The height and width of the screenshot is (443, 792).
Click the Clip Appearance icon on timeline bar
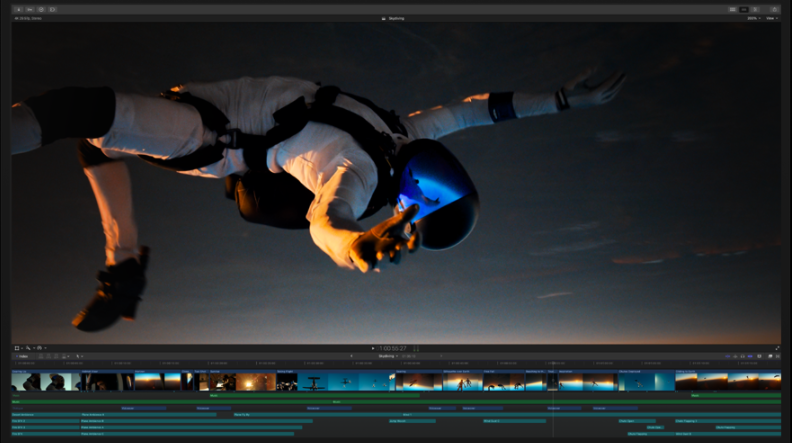point(759,356)
